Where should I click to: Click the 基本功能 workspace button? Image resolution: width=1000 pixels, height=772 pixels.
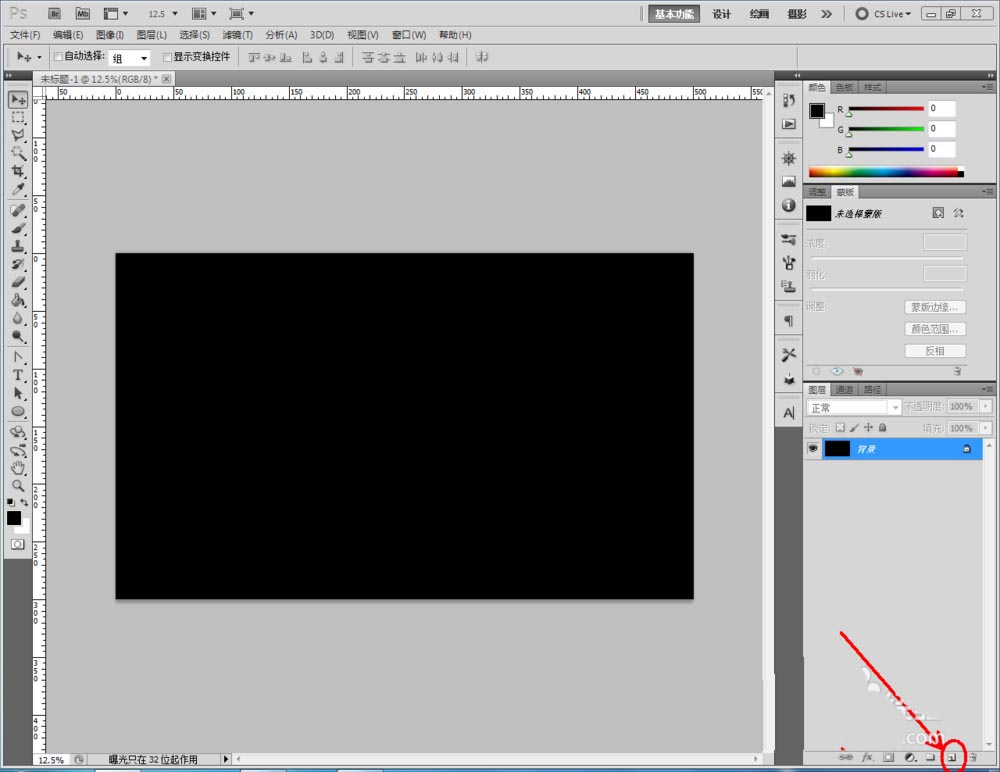(x=674, y=14)
